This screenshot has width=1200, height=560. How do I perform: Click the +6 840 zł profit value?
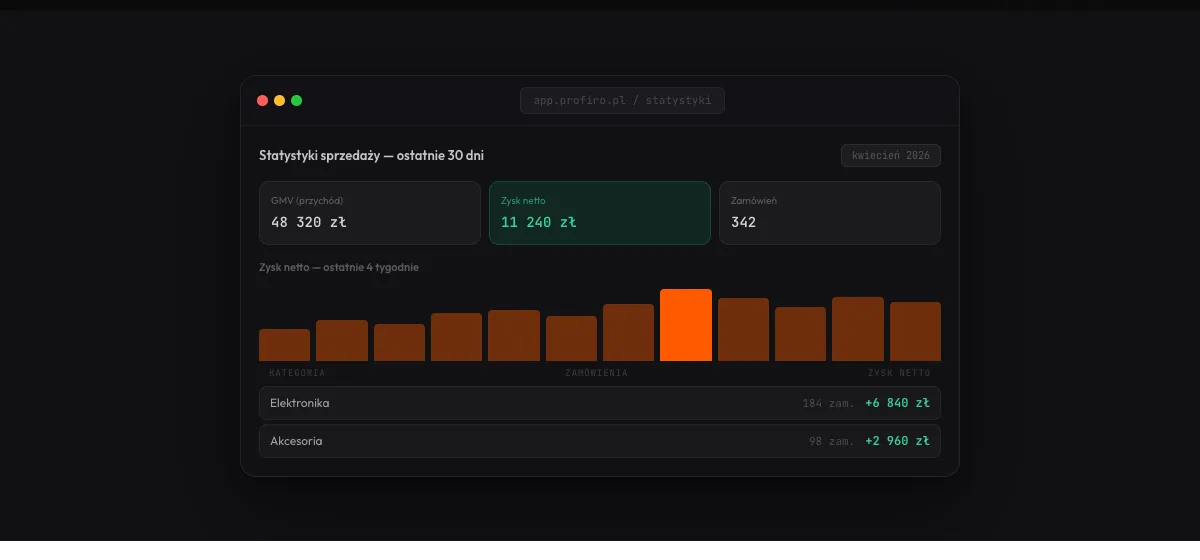(897, 403)
